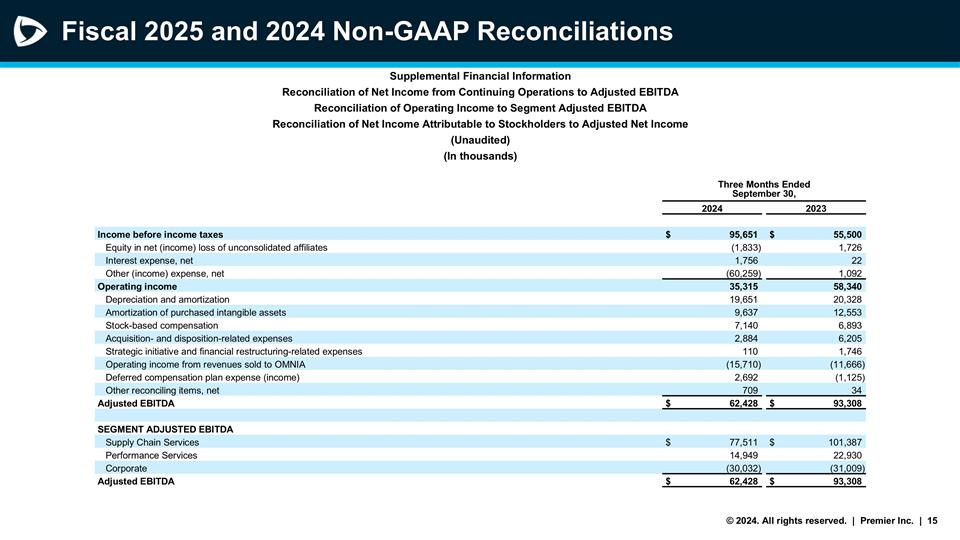Click the 2023 column header
The height and width of the screenshot is (540, 960).
point(816,209)
